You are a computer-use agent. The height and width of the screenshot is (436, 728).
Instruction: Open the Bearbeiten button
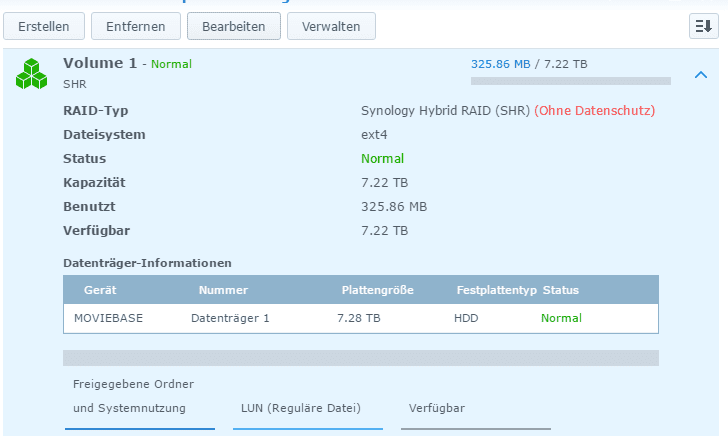point(234,26)
